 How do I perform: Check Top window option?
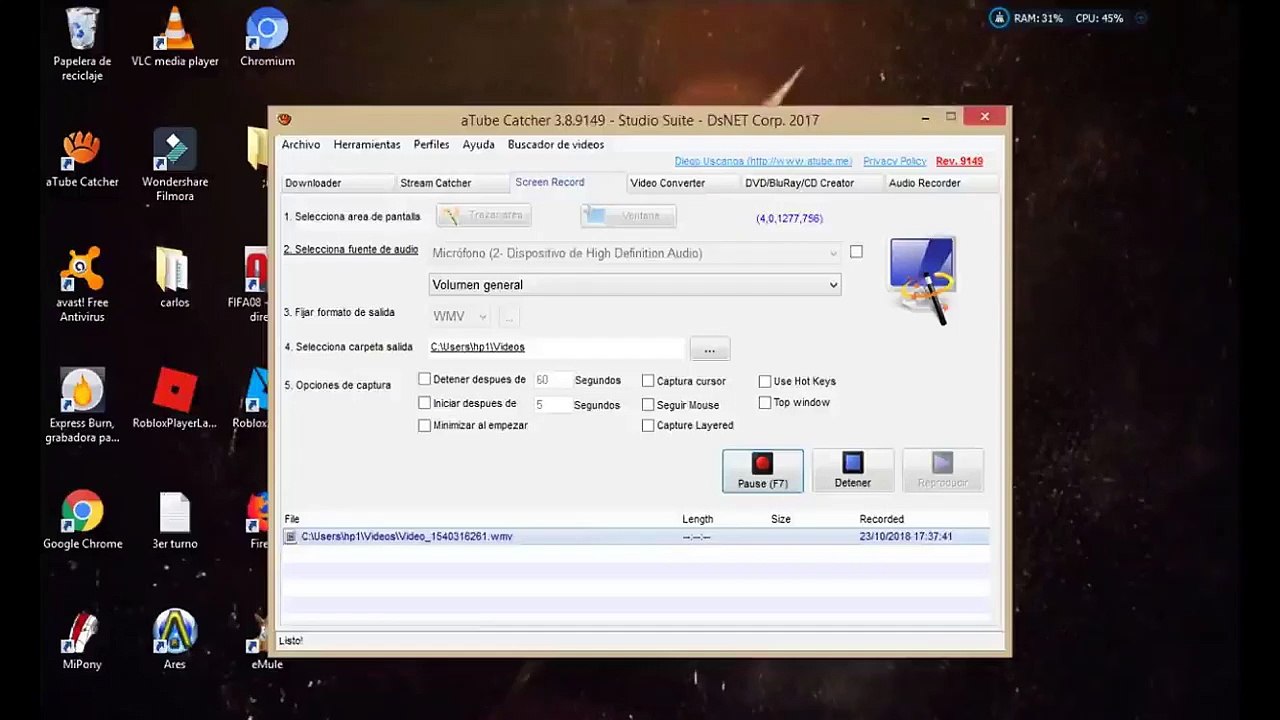tap(765, 402)
